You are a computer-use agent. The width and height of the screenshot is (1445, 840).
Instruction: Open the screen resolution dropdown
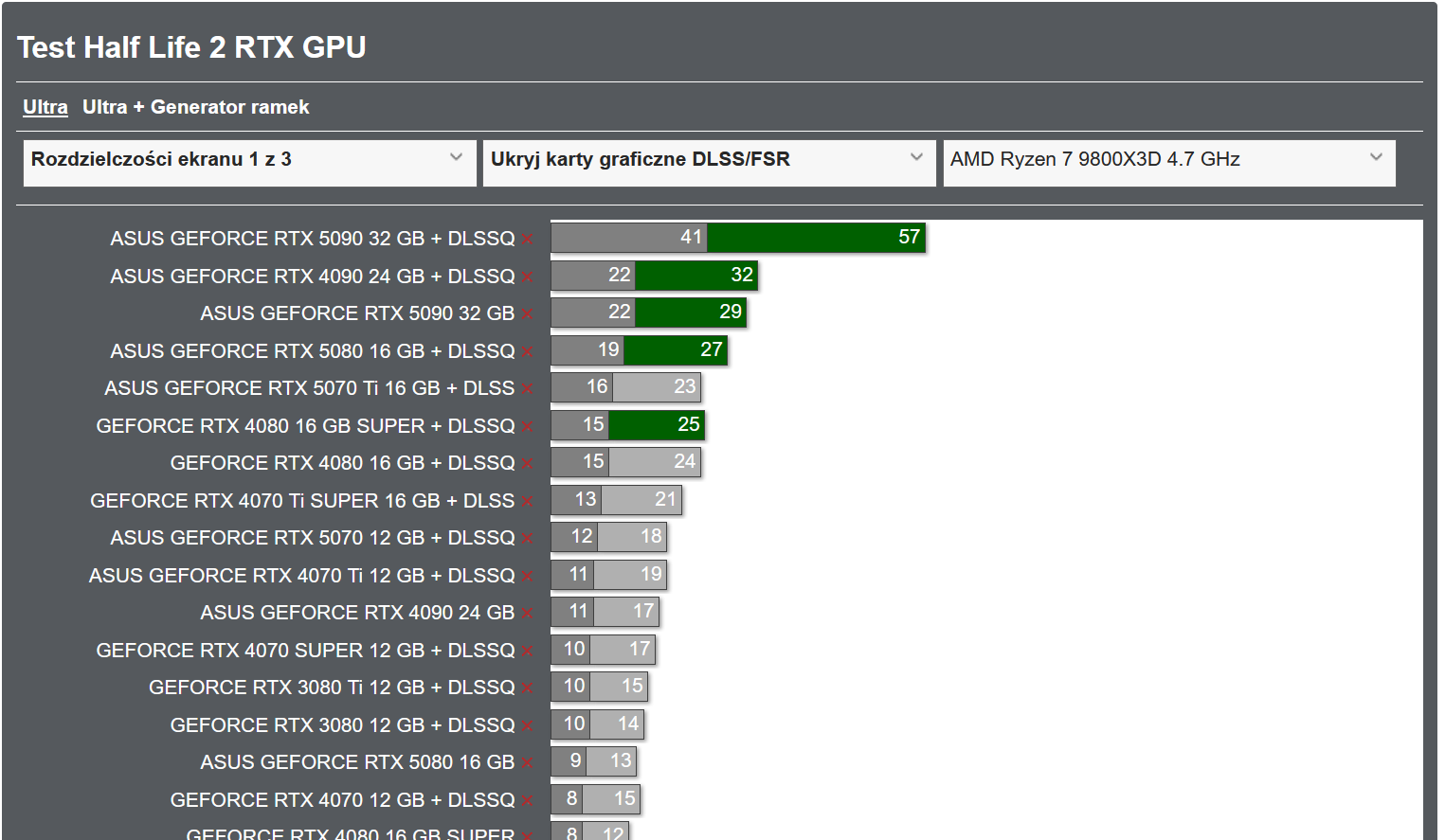[x=248, y=160]
